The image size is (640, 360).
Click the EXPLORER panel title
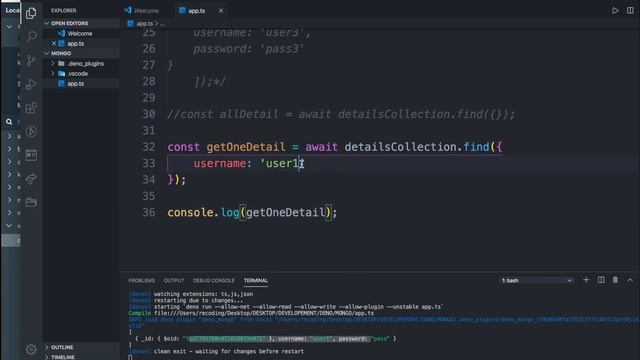[x=64, y=11]
